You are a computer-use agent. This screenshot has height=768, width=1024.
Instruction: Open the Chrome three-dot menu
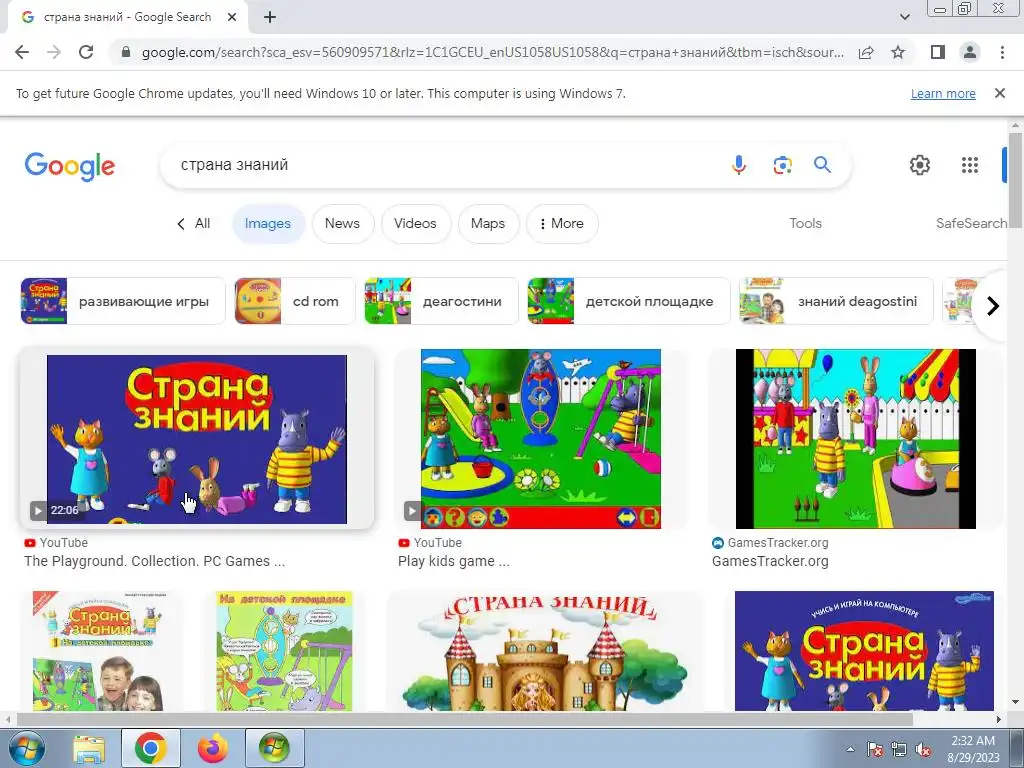pyautogui.click(x=1002, y=52)
